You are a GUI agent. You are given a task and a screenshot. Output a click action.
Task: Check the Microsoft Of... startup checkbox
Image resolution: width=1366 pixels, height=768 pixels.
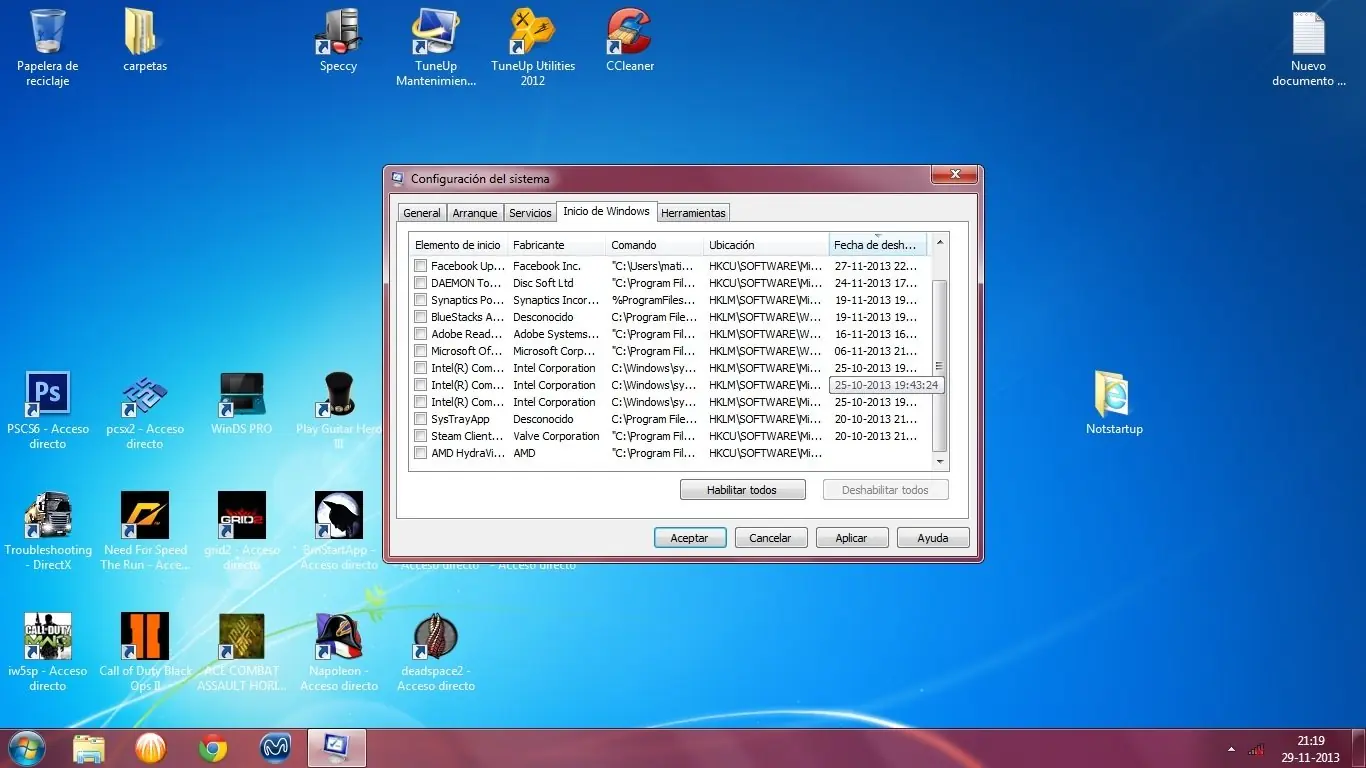pos(420,351)
